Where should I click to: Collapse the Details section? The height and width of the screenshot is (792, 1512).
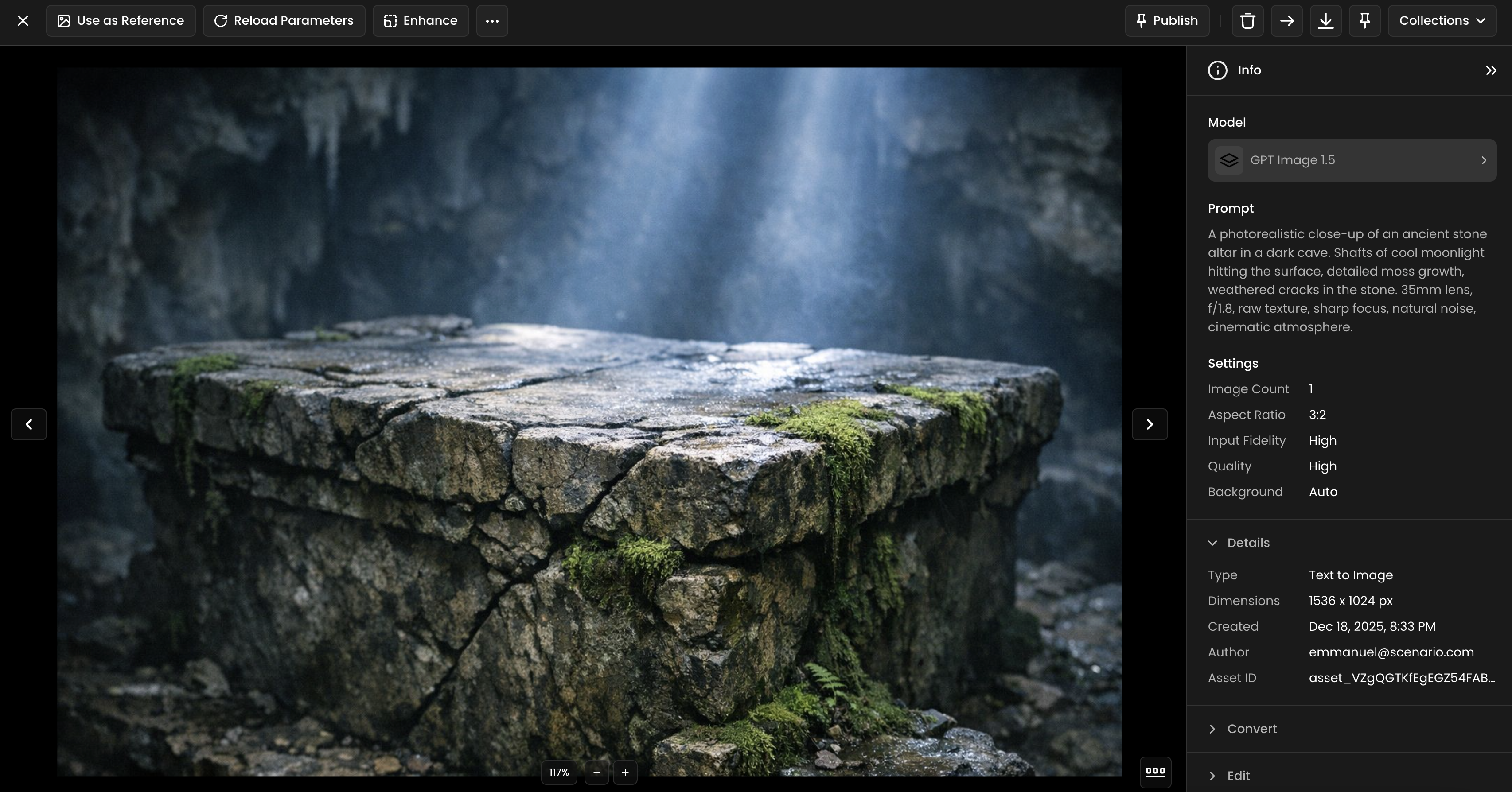pos(1239,543)
